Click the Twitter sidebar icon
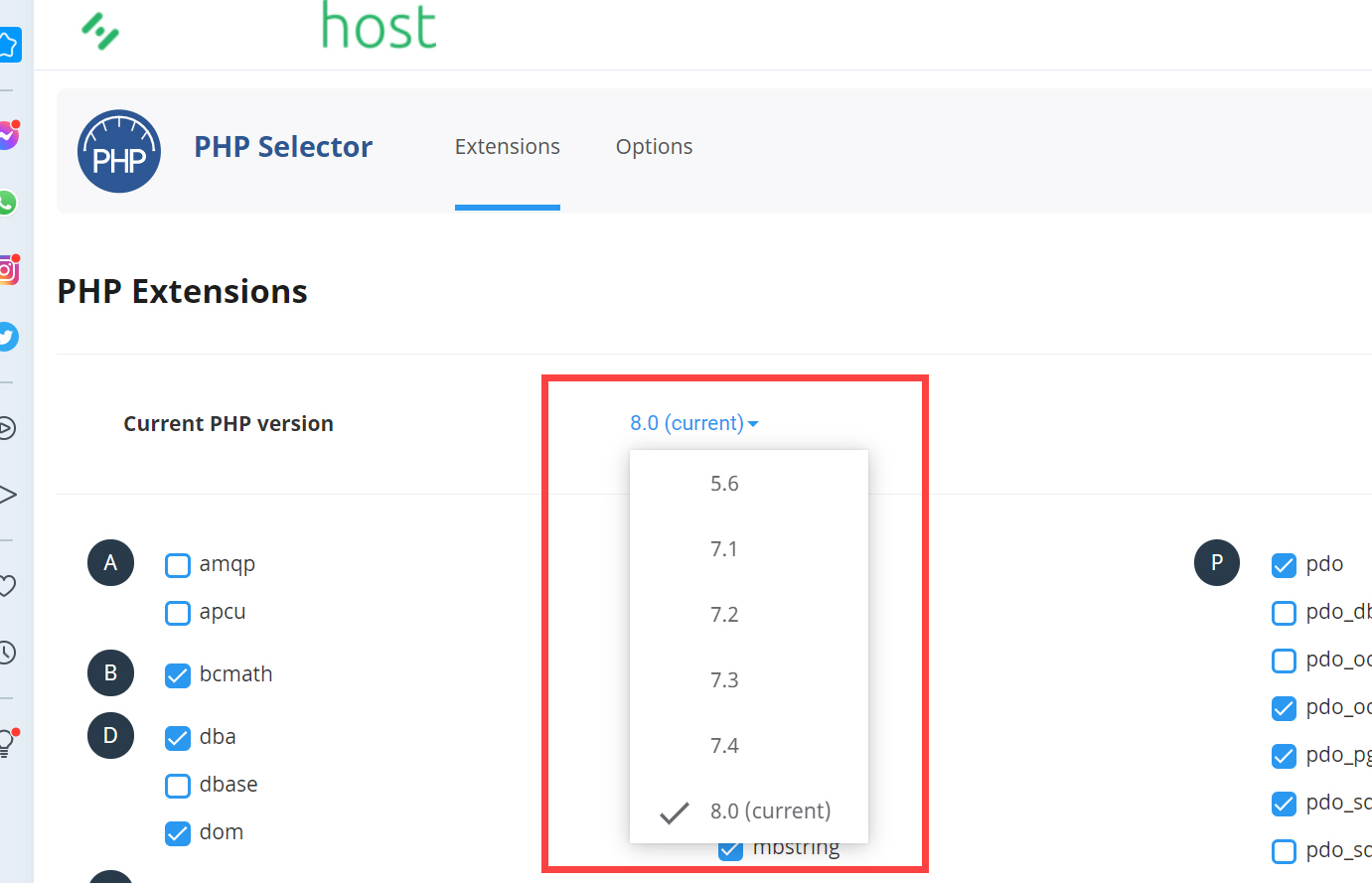The image size is (1372, 883). coord(8,337)
